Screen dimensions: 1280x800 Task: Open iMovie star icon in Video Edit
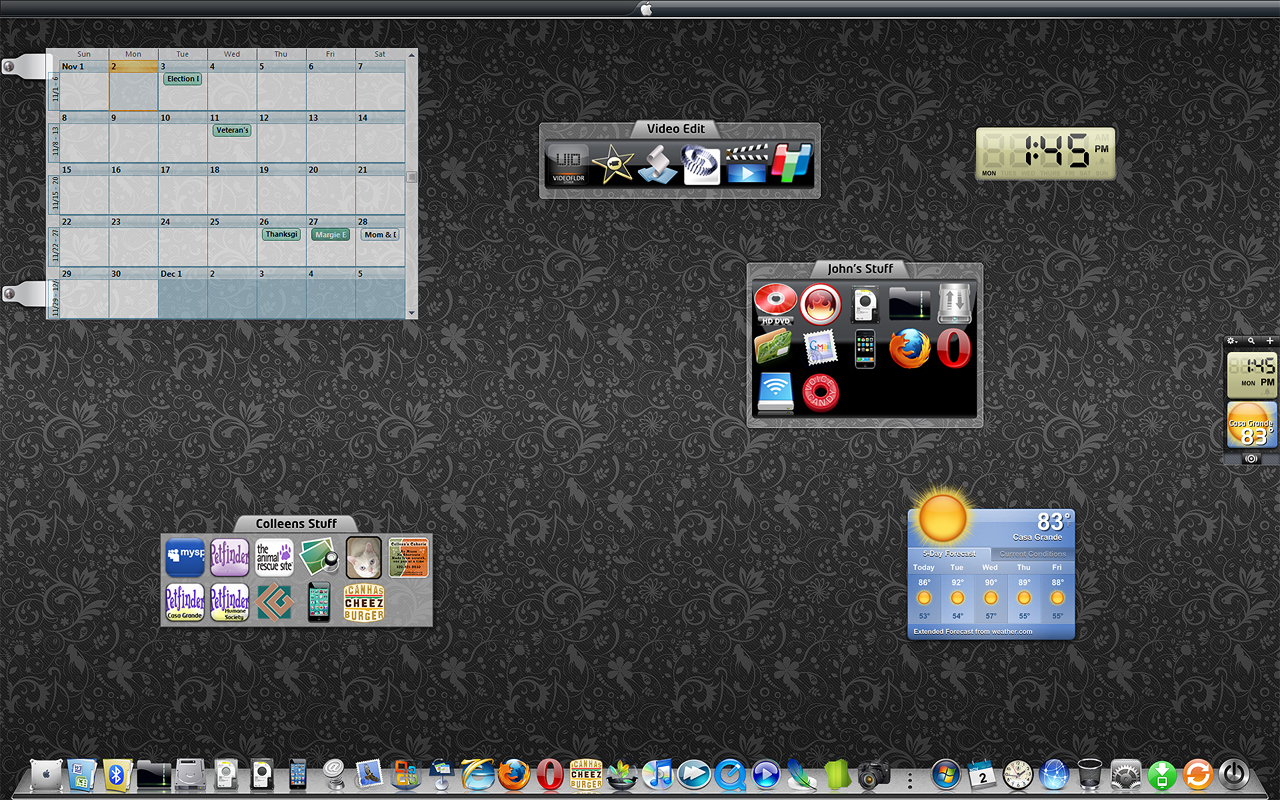point(612,164)
